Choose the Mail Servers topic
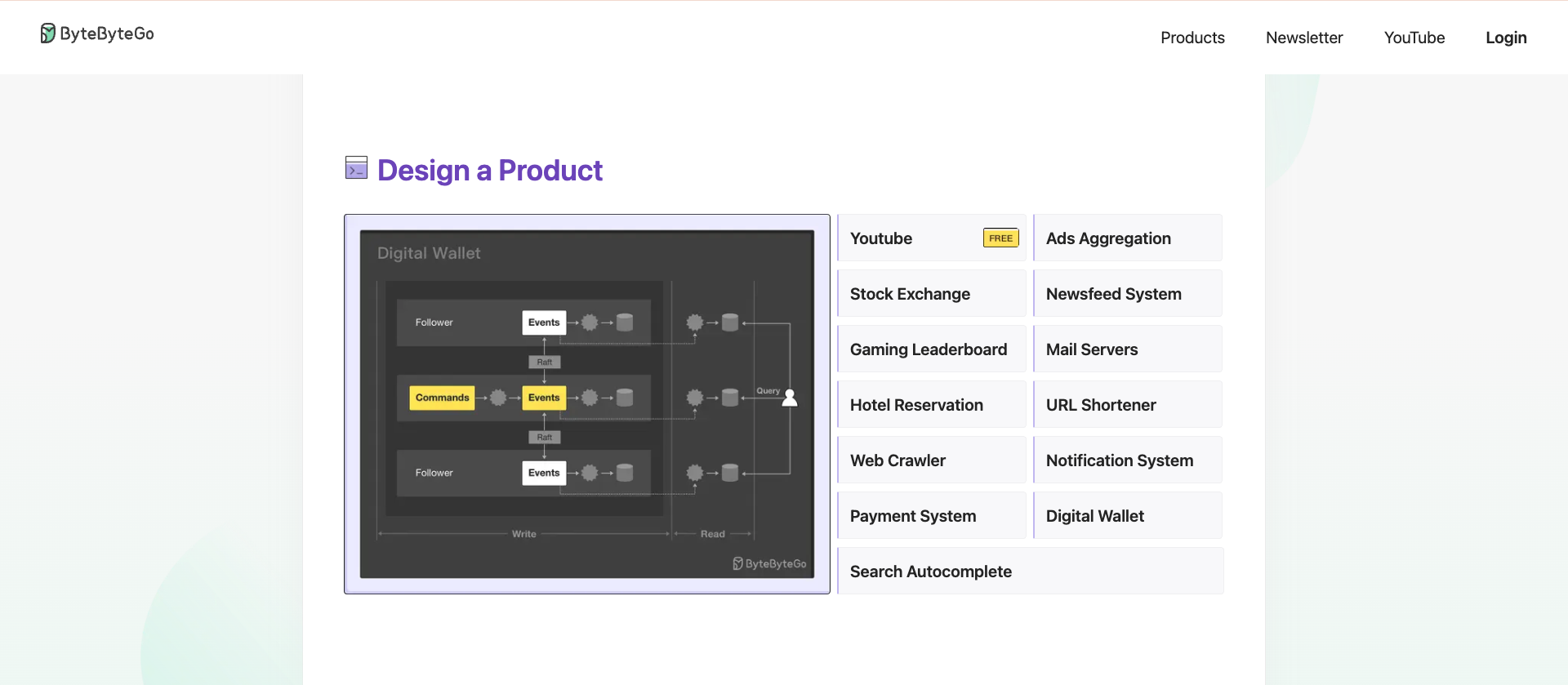Viewport: 1568px width, 685px height. click(1128, 349)
